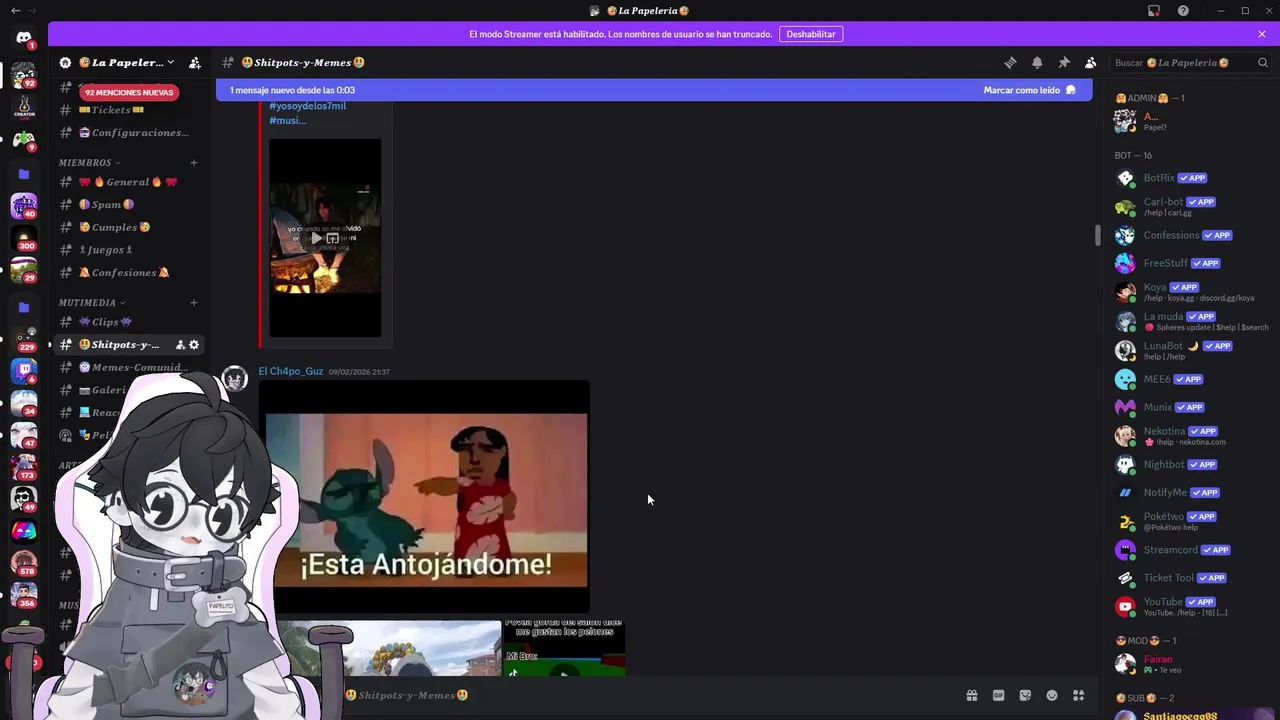
Task: Open Spam channel
Action: point(128,205)
